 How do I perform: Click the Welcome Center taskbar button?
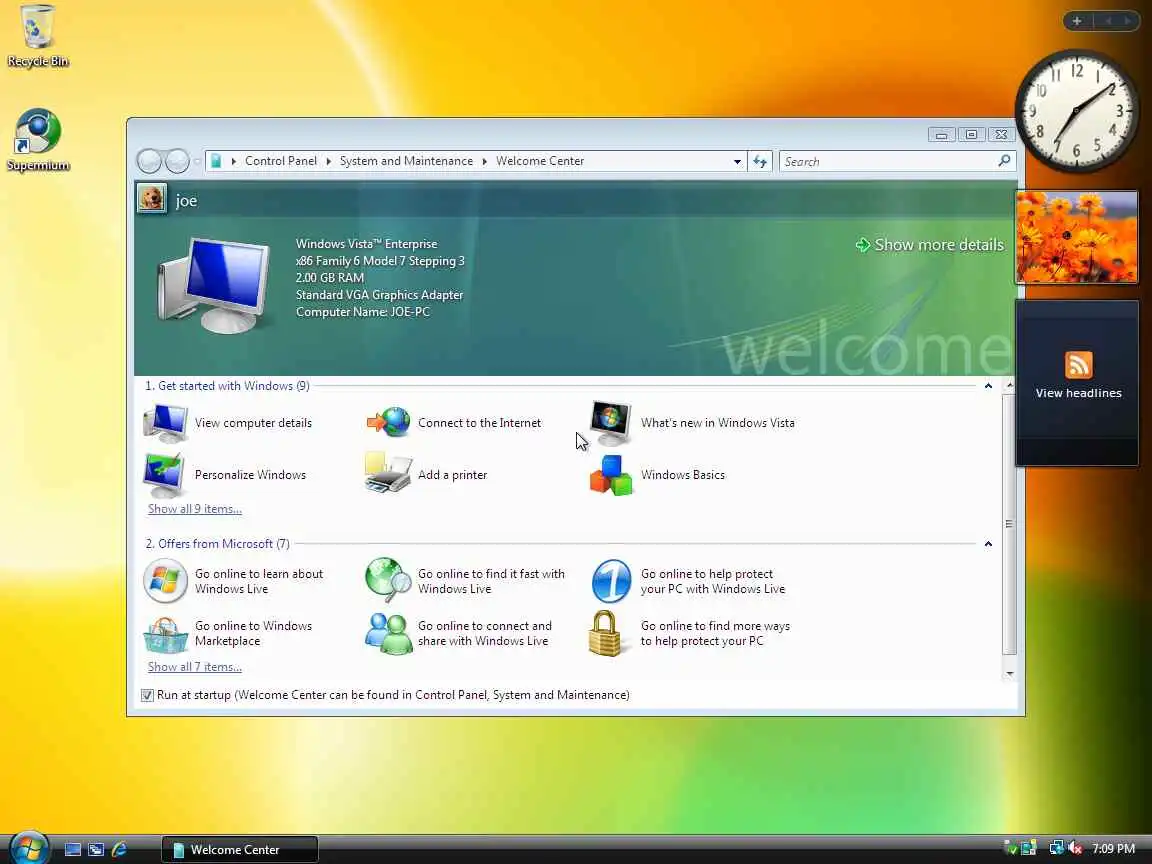tap(240, 849)
